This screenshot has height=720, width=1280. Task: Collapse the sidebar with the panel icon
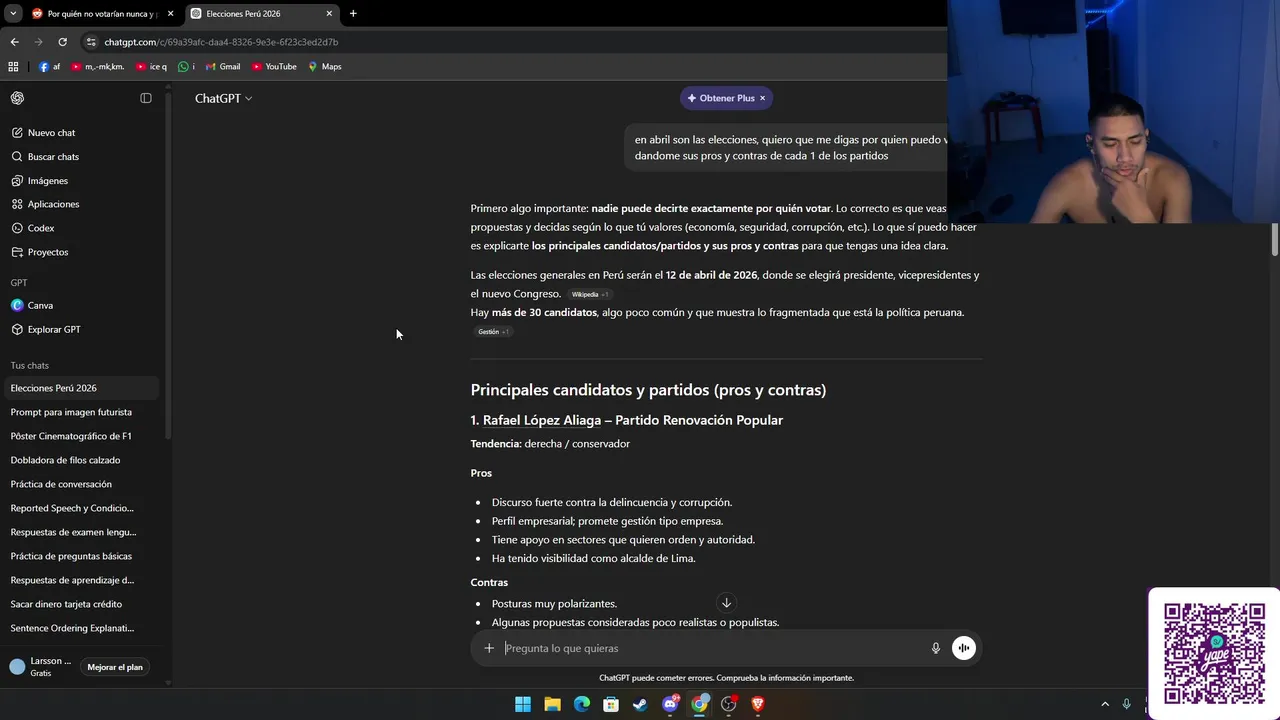point(146,98)
